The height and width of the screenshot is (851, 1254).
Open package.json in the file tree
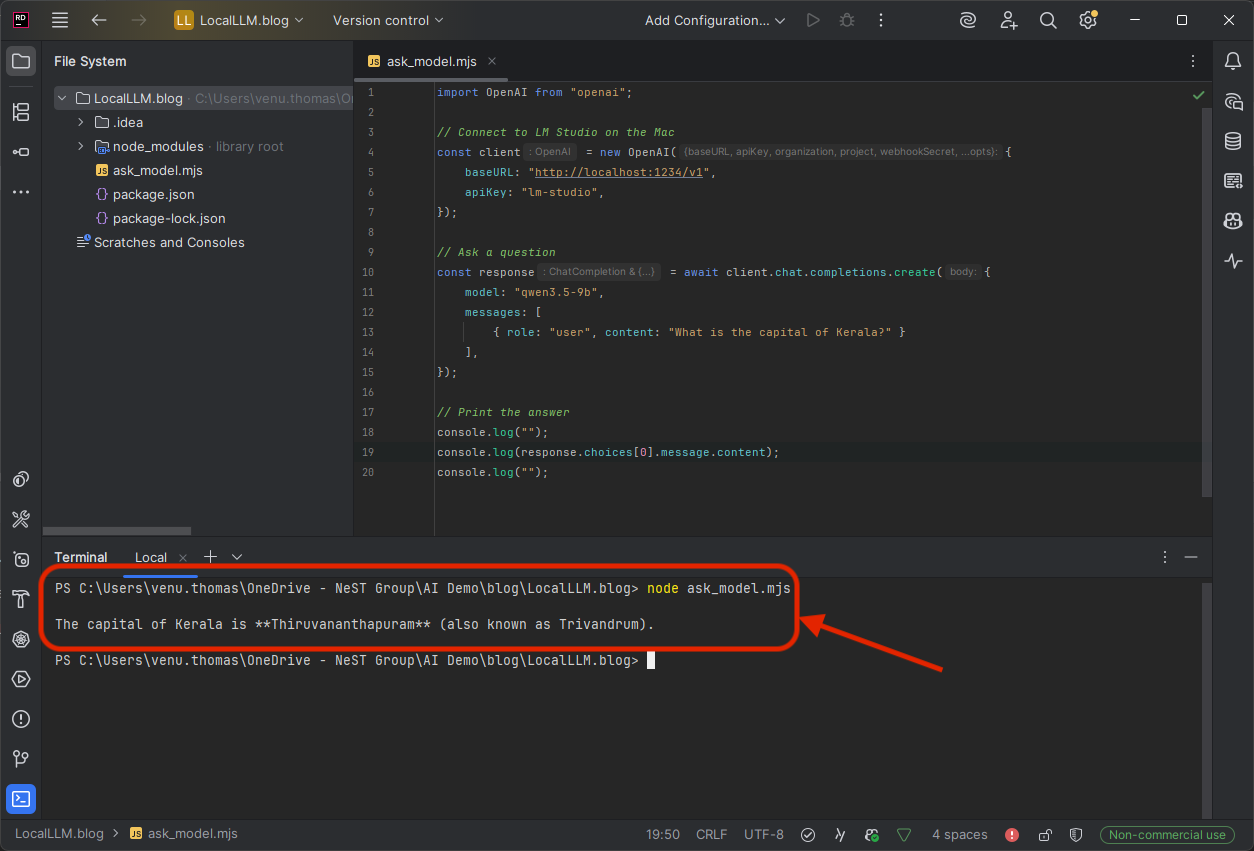pos(153,194)
